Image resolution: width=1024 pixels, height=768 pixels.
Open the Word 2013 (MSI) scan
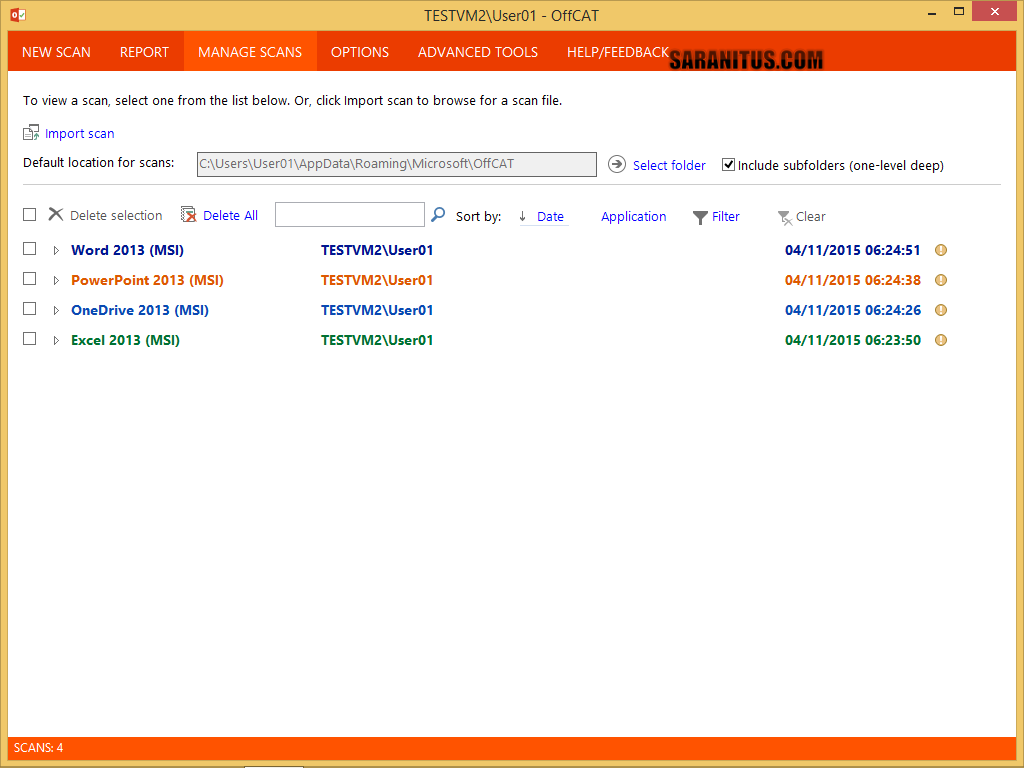127,250
